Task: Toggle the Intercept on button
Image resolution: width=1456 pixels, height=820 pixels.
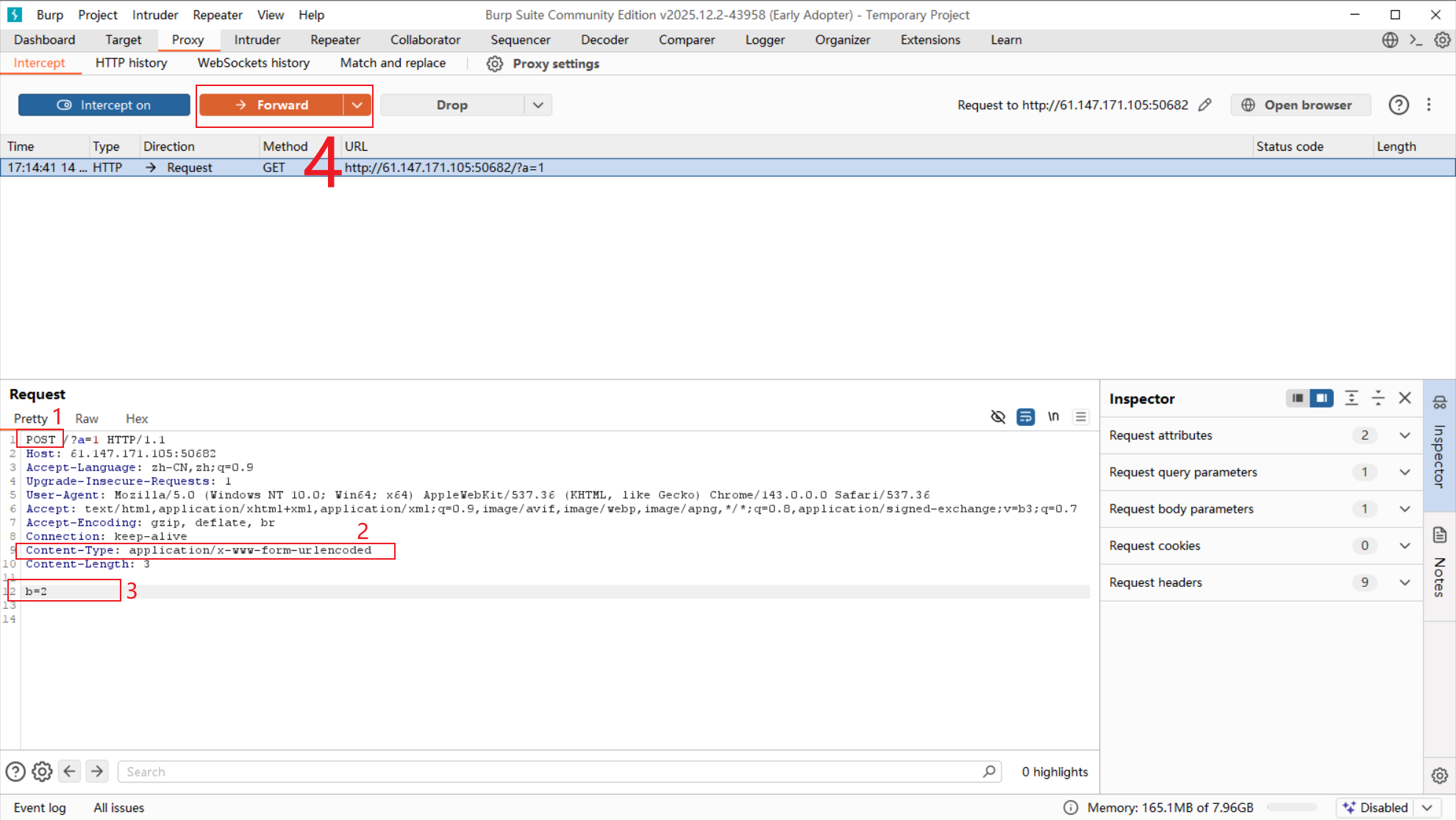Action: coord(104,105)
